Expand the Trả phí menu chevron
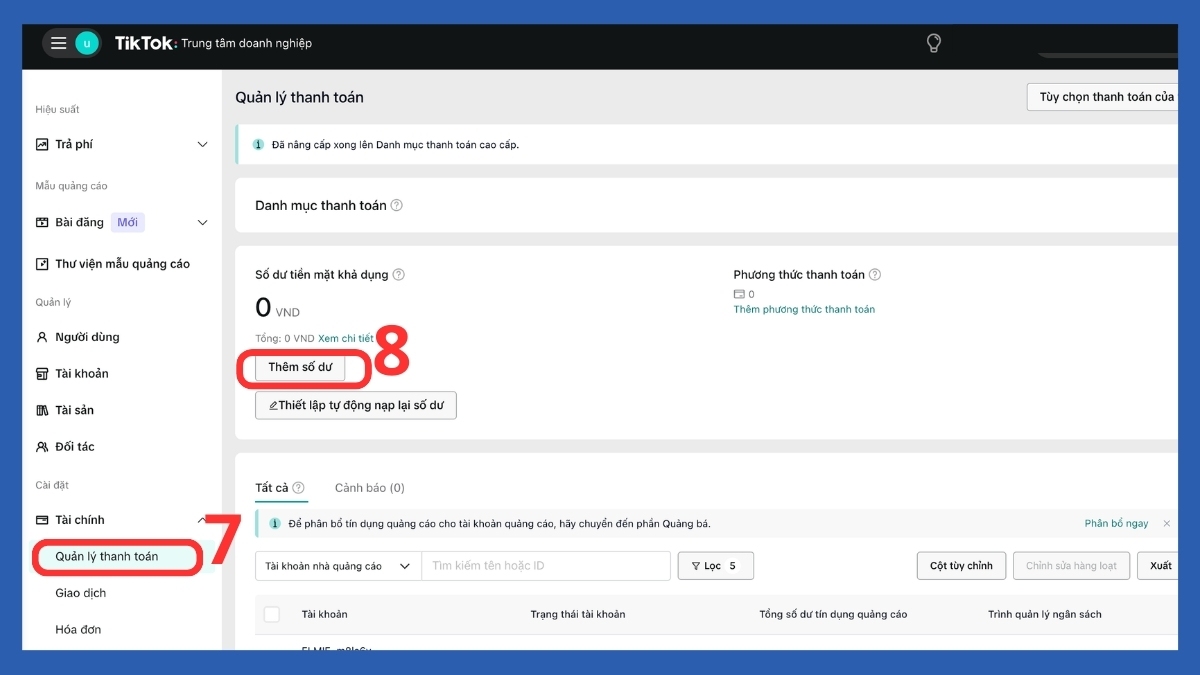The width and height of the screenshot is (1200, 675). (202, 144)
